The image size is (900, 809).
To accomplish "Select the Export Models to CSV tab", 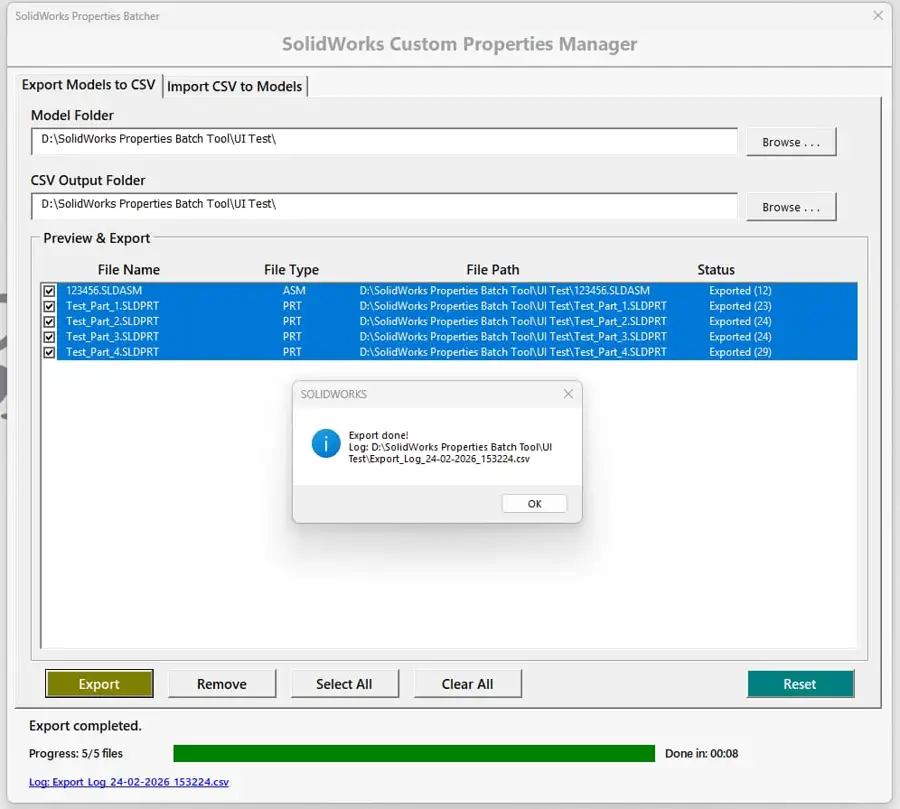I will pos(88,85).
